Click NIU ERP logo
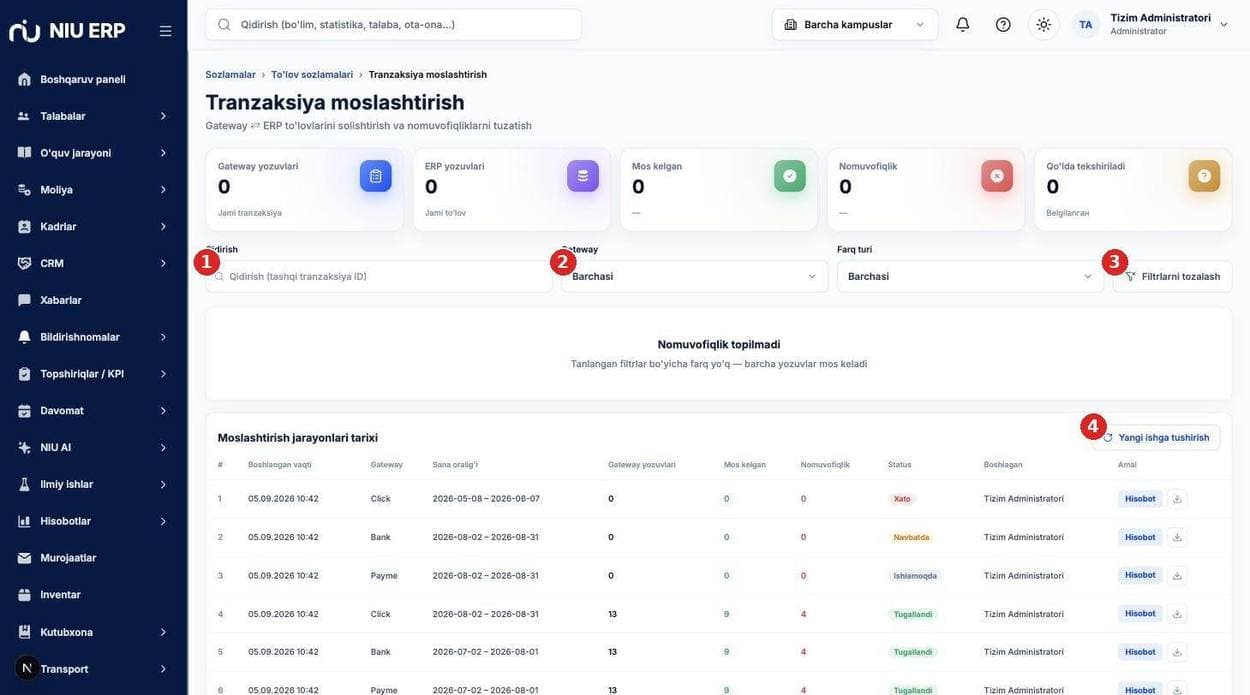1250x695 pixels. click(67, 31)
